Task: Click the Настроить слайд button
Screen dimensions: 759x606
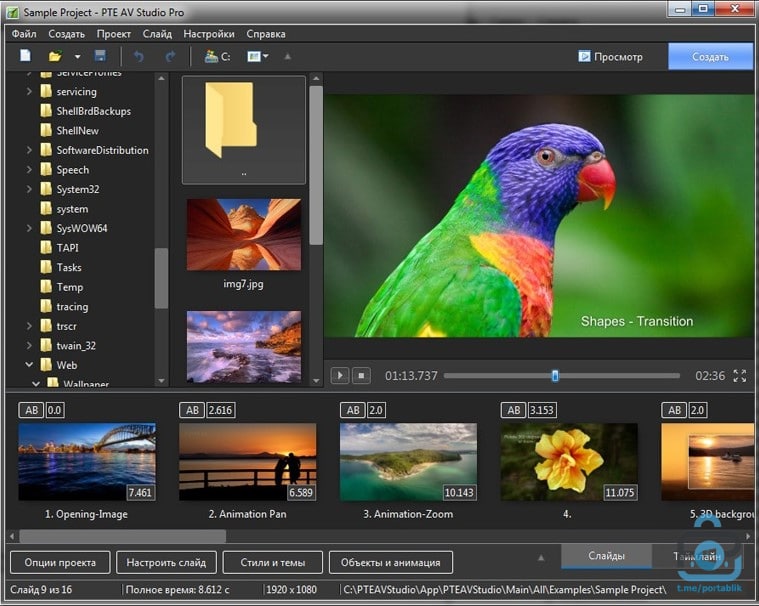Action: 166,562
